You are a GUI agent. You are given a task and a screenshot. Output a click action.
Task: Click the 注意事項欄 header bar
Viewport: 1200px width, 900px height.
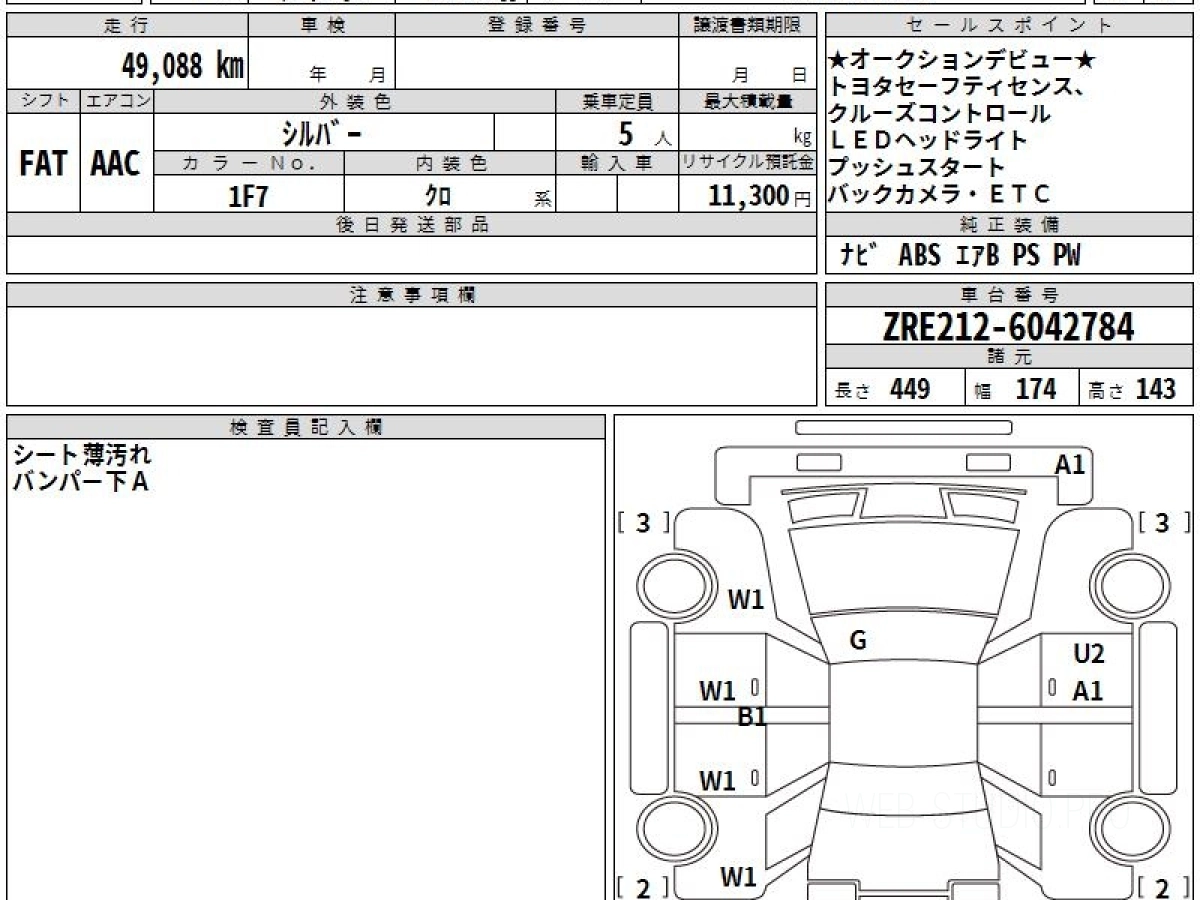tap(411, 295)
